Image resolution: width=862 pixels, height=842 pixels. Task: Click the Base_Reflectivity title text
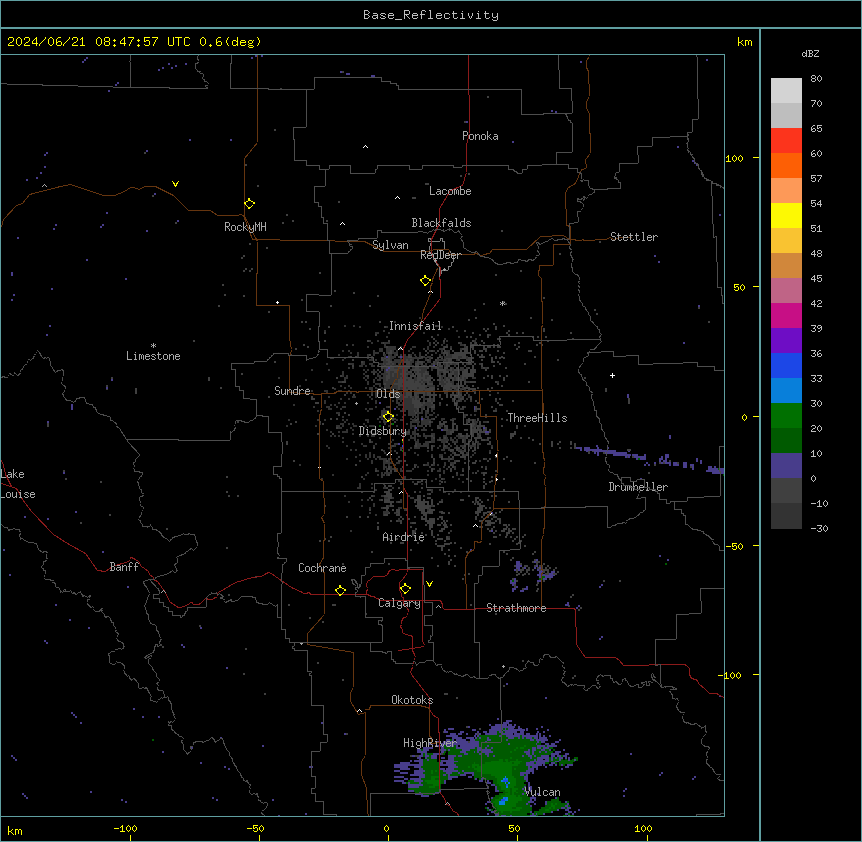pos(431,15)
